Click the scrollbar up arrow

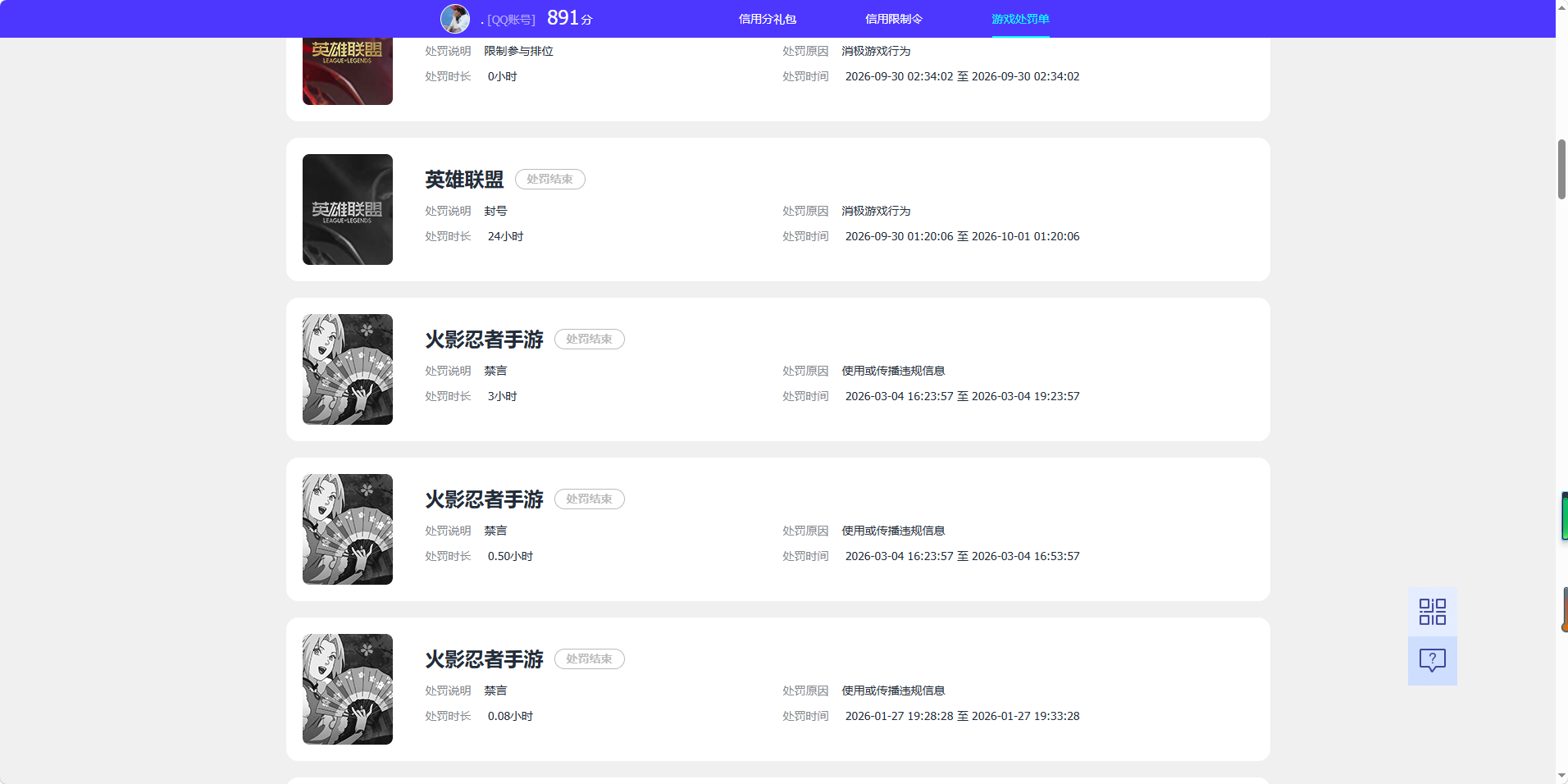1561,7
